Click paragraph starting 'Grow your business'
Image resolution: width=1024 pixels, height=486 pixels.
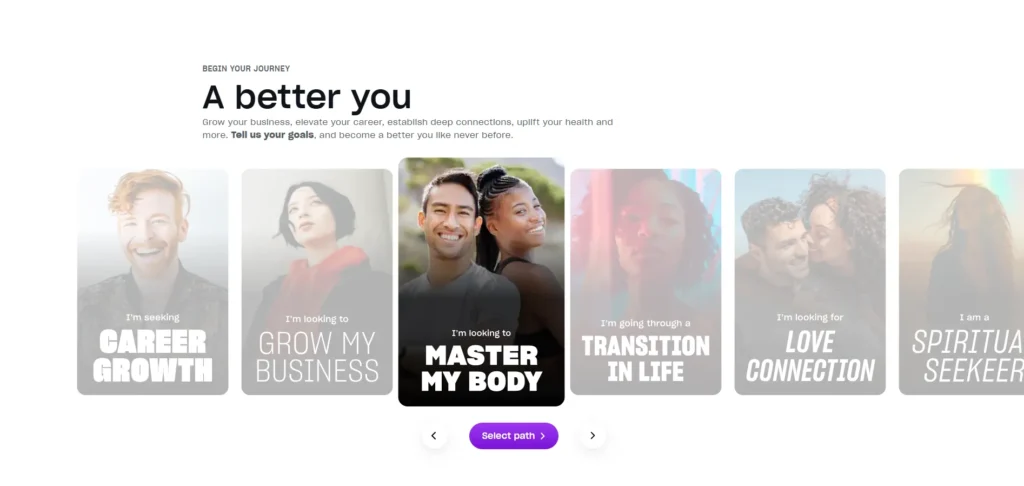point(408,129)
